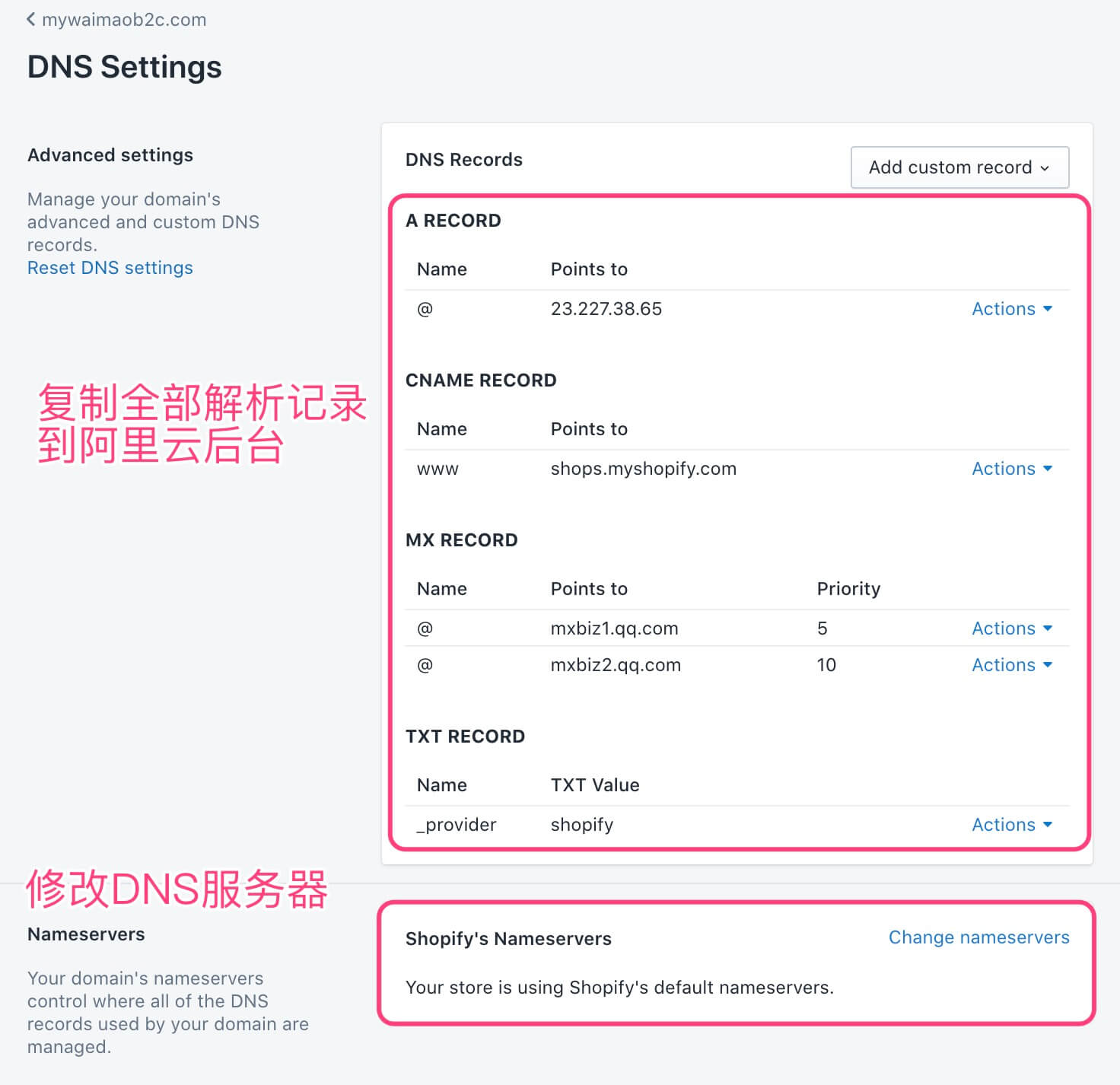Click the DNS Records card title
The width and height of the screenshot is (1120, 1085).
464,160
